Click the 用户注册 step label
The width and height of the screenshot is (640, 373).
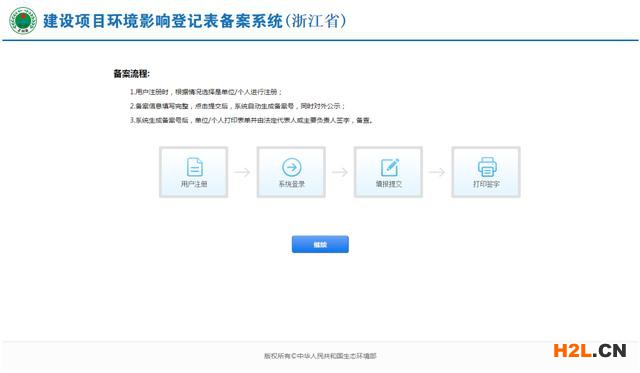[194, 184]
